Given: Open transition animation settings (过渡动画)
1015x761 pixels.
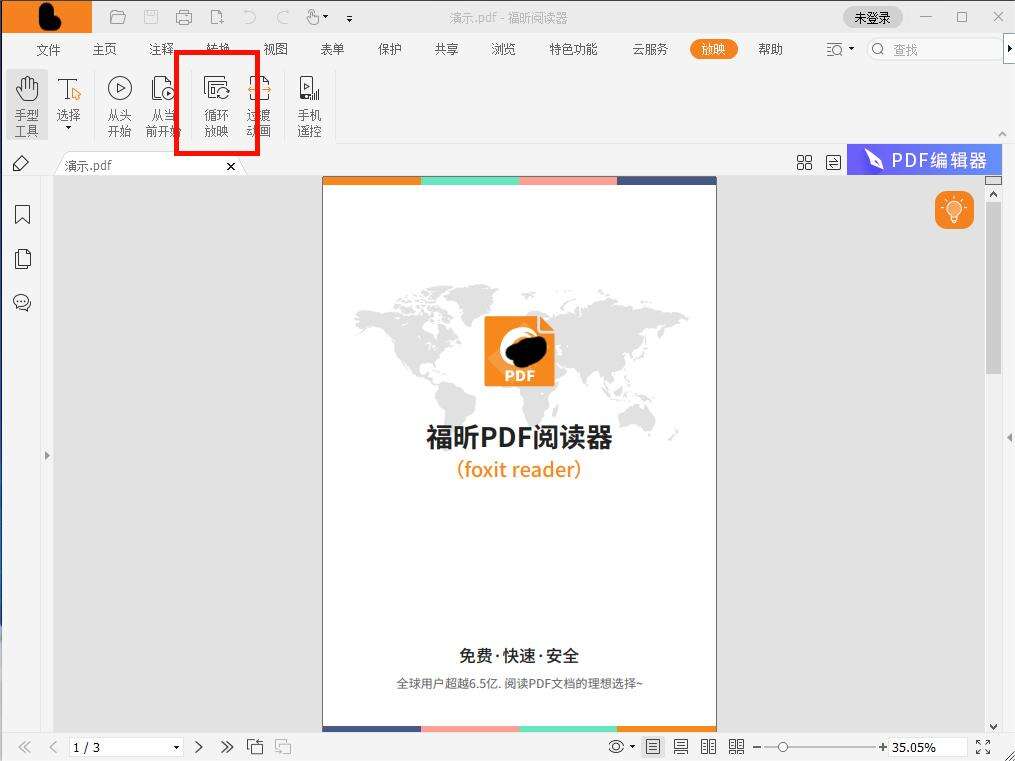Looking at the screenshot, I should 259,103.
